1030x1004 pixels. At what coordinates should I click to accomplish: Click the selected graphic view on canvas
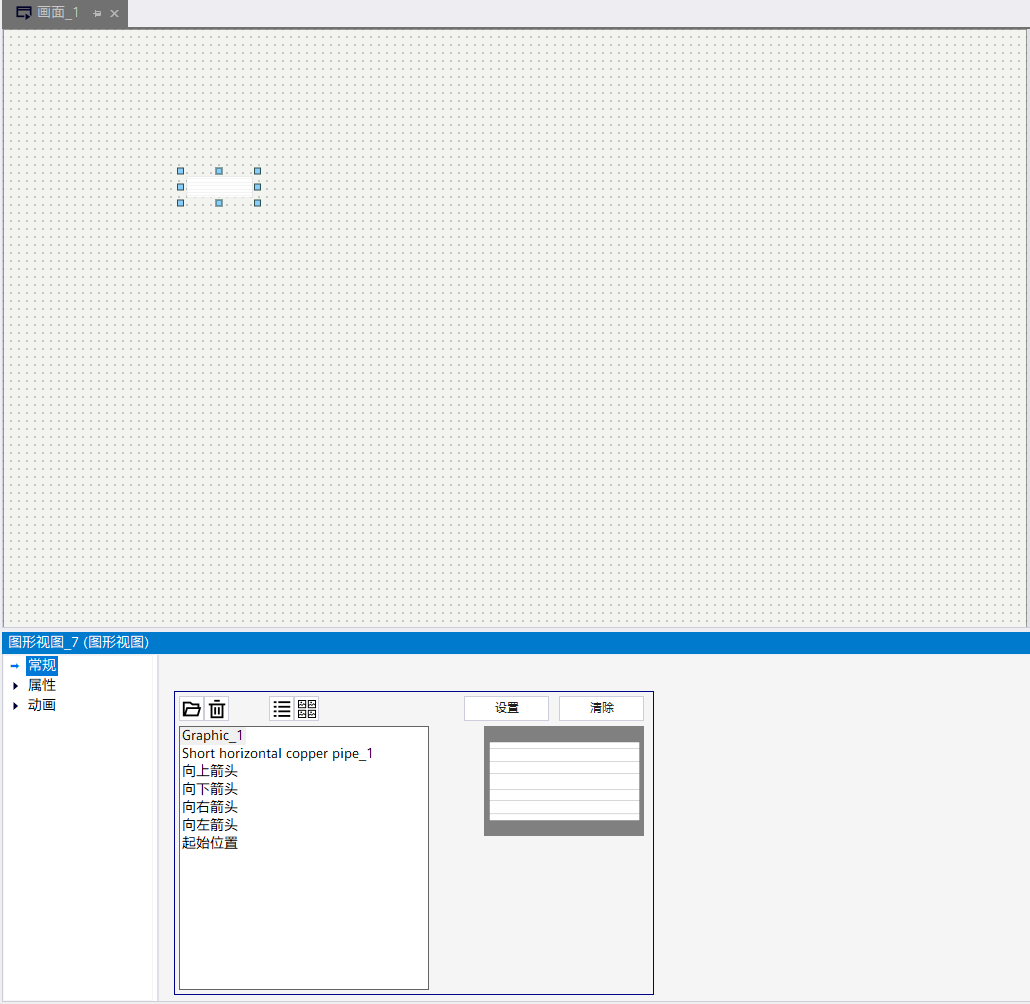pyautogui.click(x=219, y=187)
